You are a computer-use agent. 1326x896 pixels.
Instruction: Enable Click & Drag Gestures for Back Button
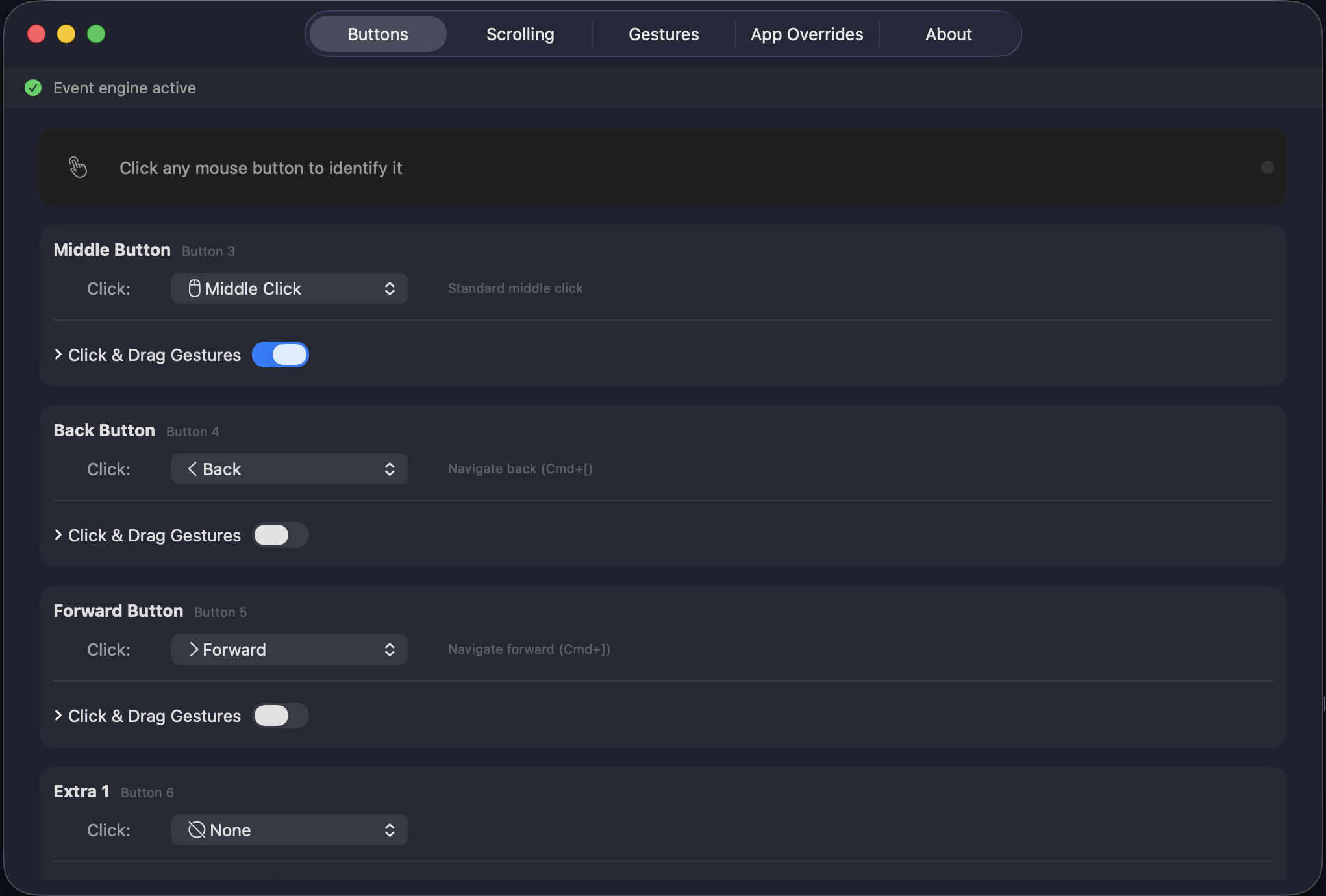(x=281, y=535)
